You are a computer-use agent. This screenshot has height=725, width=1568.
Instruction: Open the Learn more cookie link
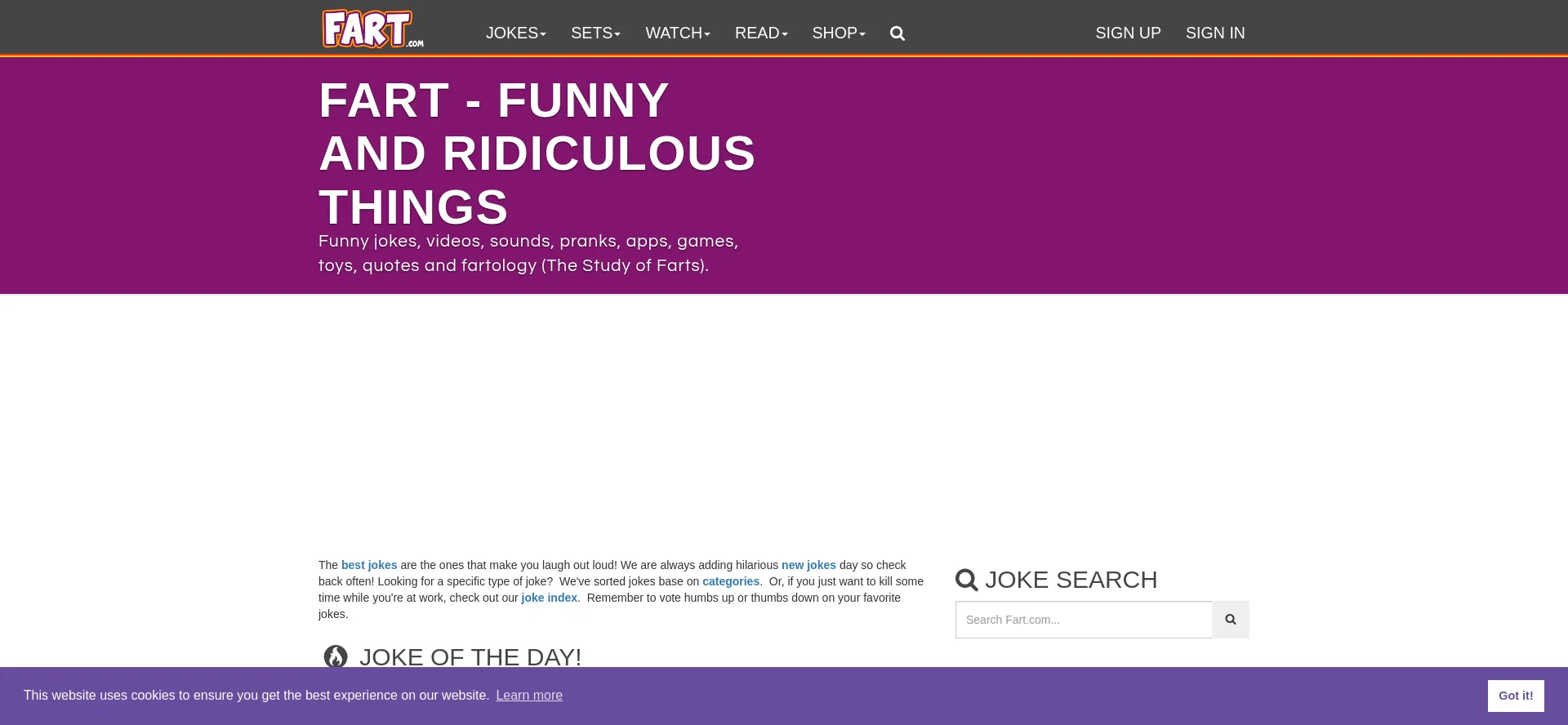[529, 696]
